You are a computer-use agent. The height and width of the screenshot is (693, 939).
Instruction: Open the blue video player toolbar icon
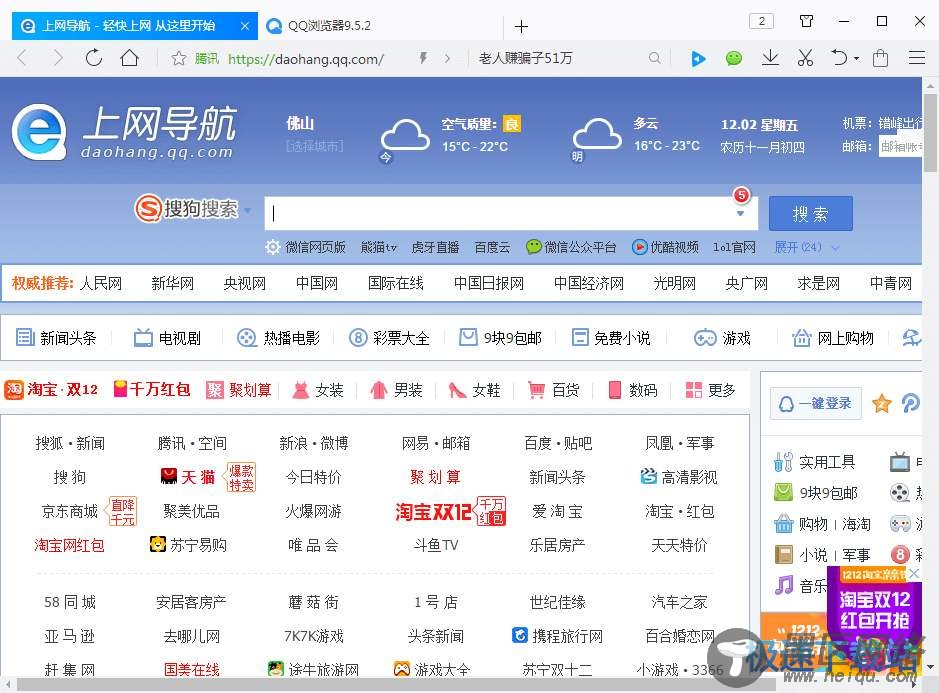pos(698,58)
